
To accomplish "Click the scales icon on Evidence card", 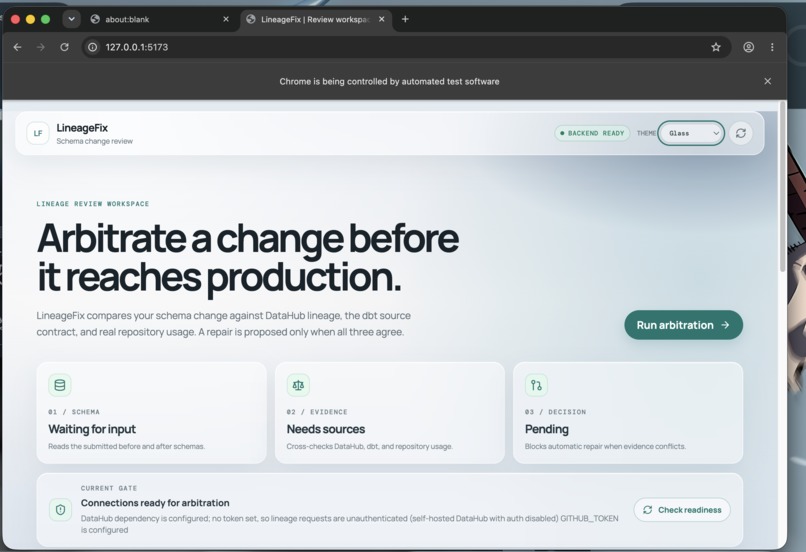I will (x=298, y=385).
